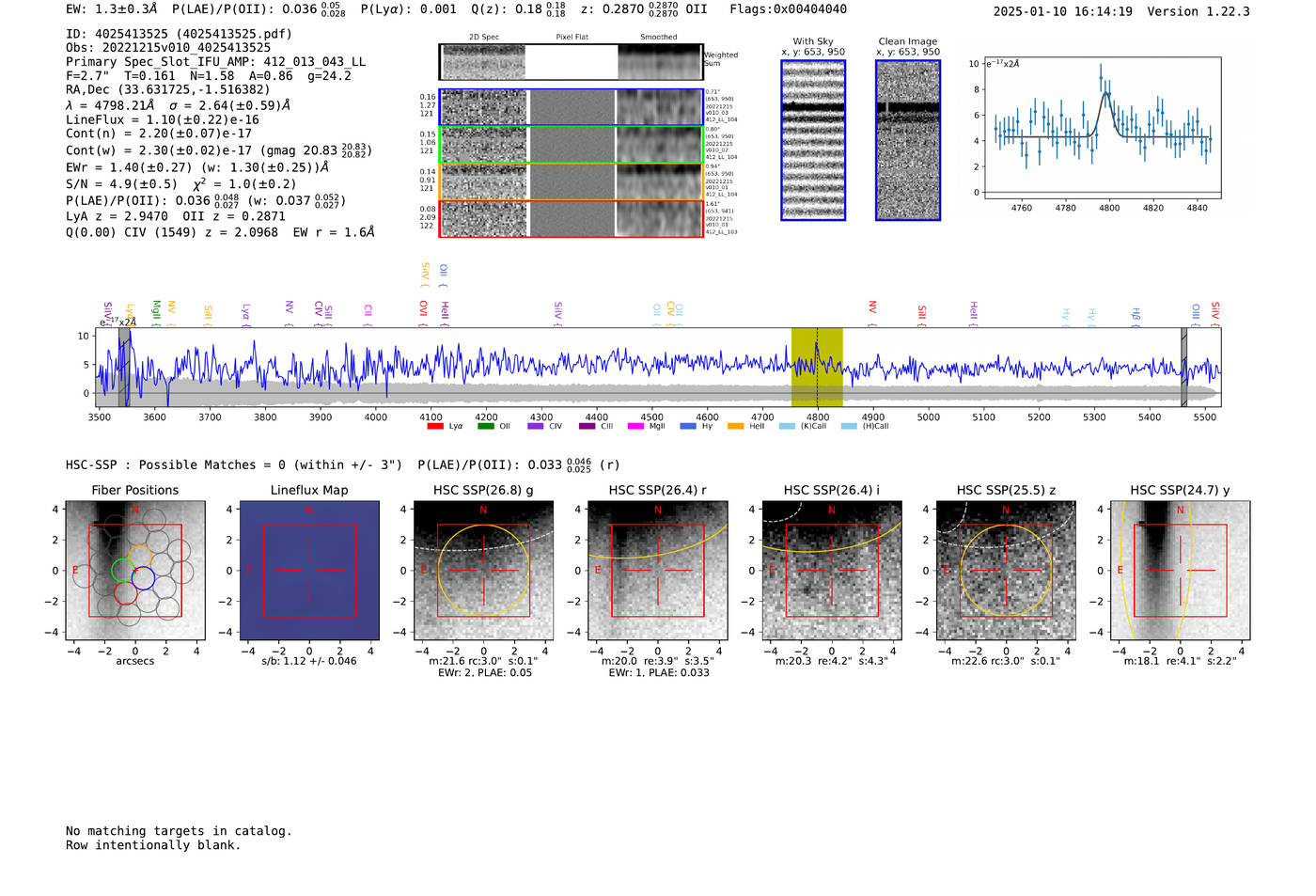
Task: Click the s/b: 1.12 +/- 0.046 caption
Action: pyautogui.click(x=309, y=661)
